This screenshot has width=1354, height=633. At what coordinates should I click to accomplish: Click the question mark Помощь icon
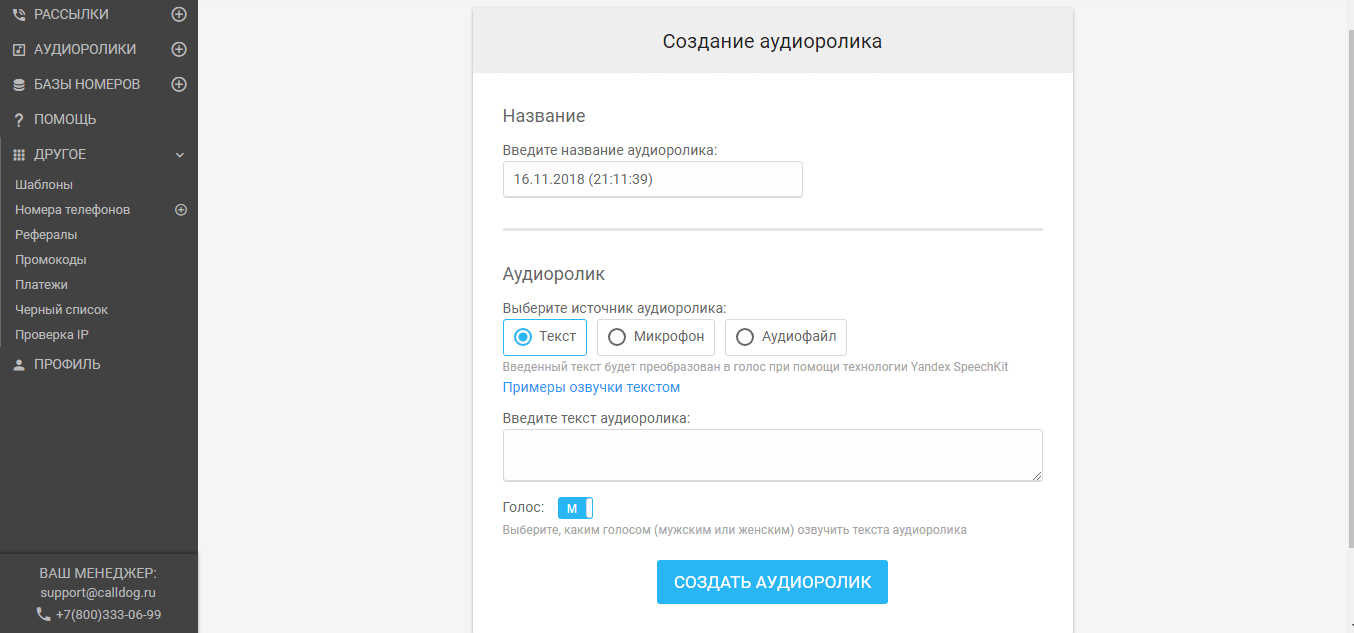coord(18,120)
